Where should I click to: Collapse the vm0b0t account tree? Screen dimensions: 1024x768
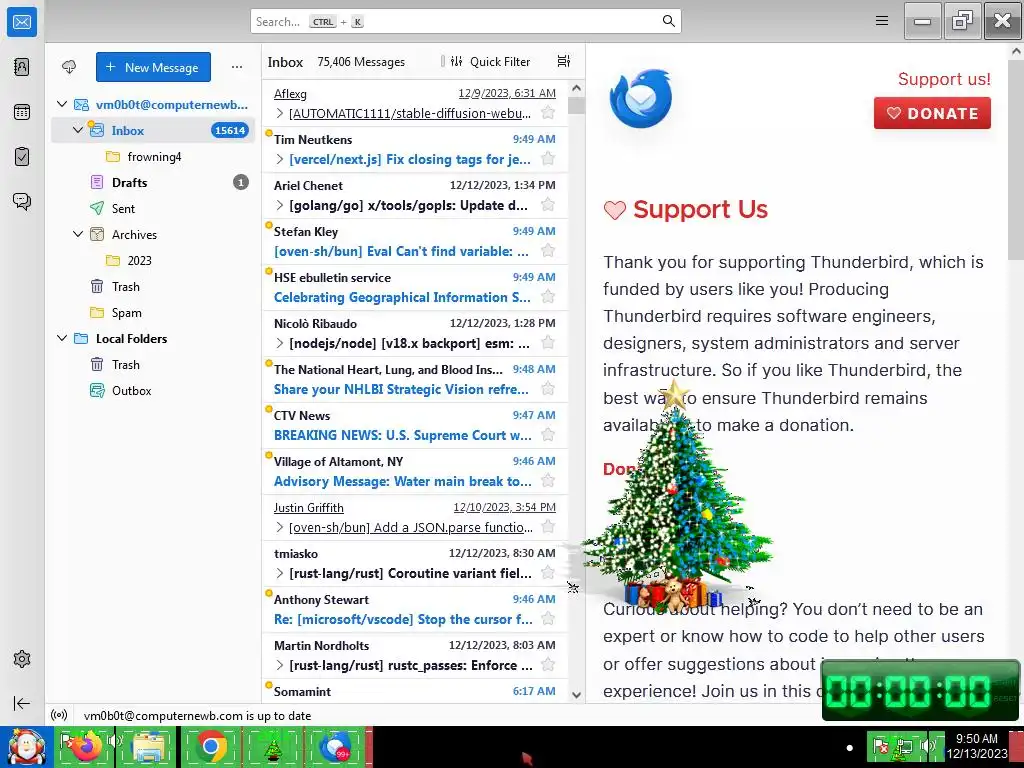click(62, 104)
